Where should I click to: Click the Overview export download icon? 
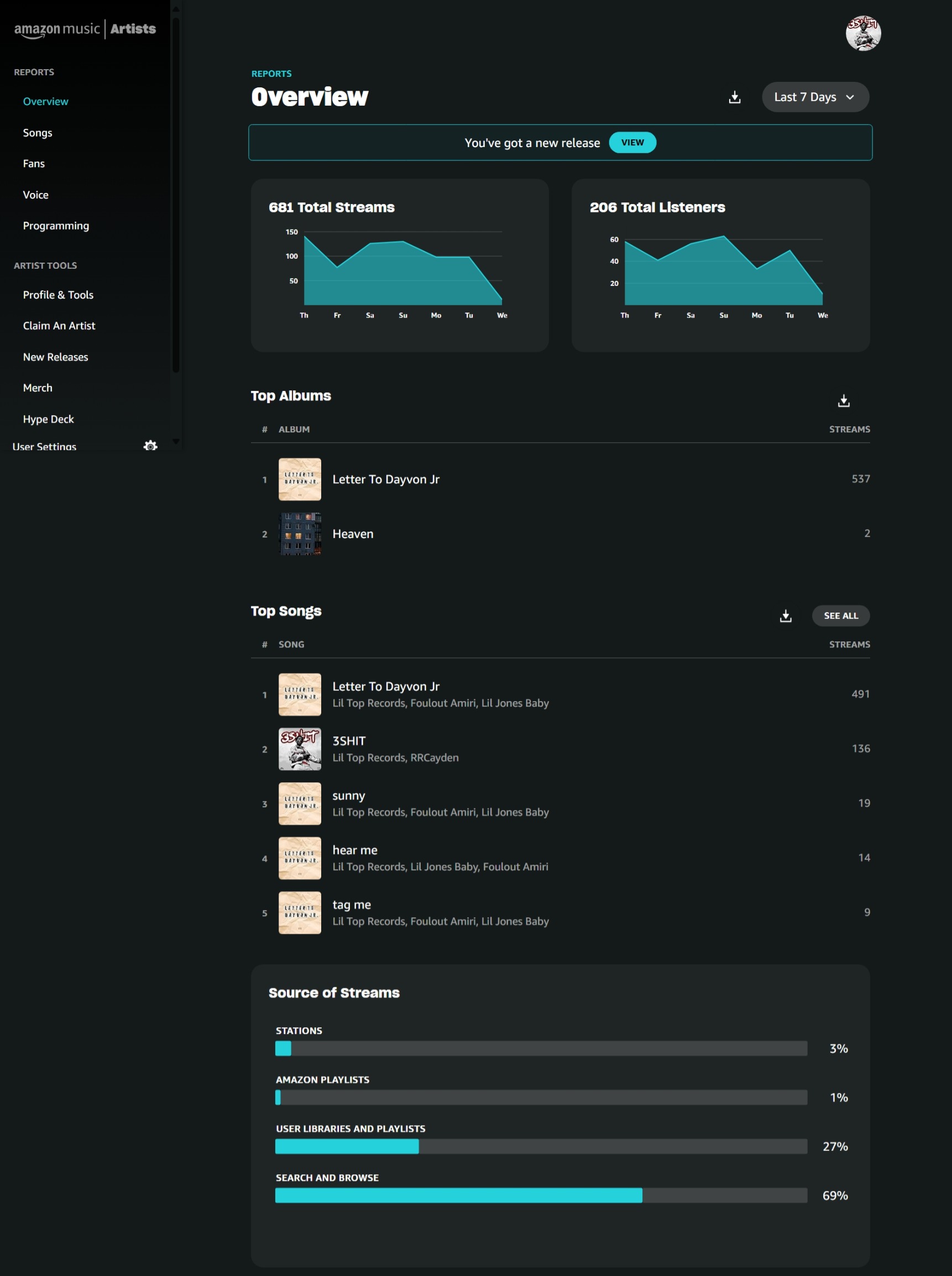pos(734,97)
